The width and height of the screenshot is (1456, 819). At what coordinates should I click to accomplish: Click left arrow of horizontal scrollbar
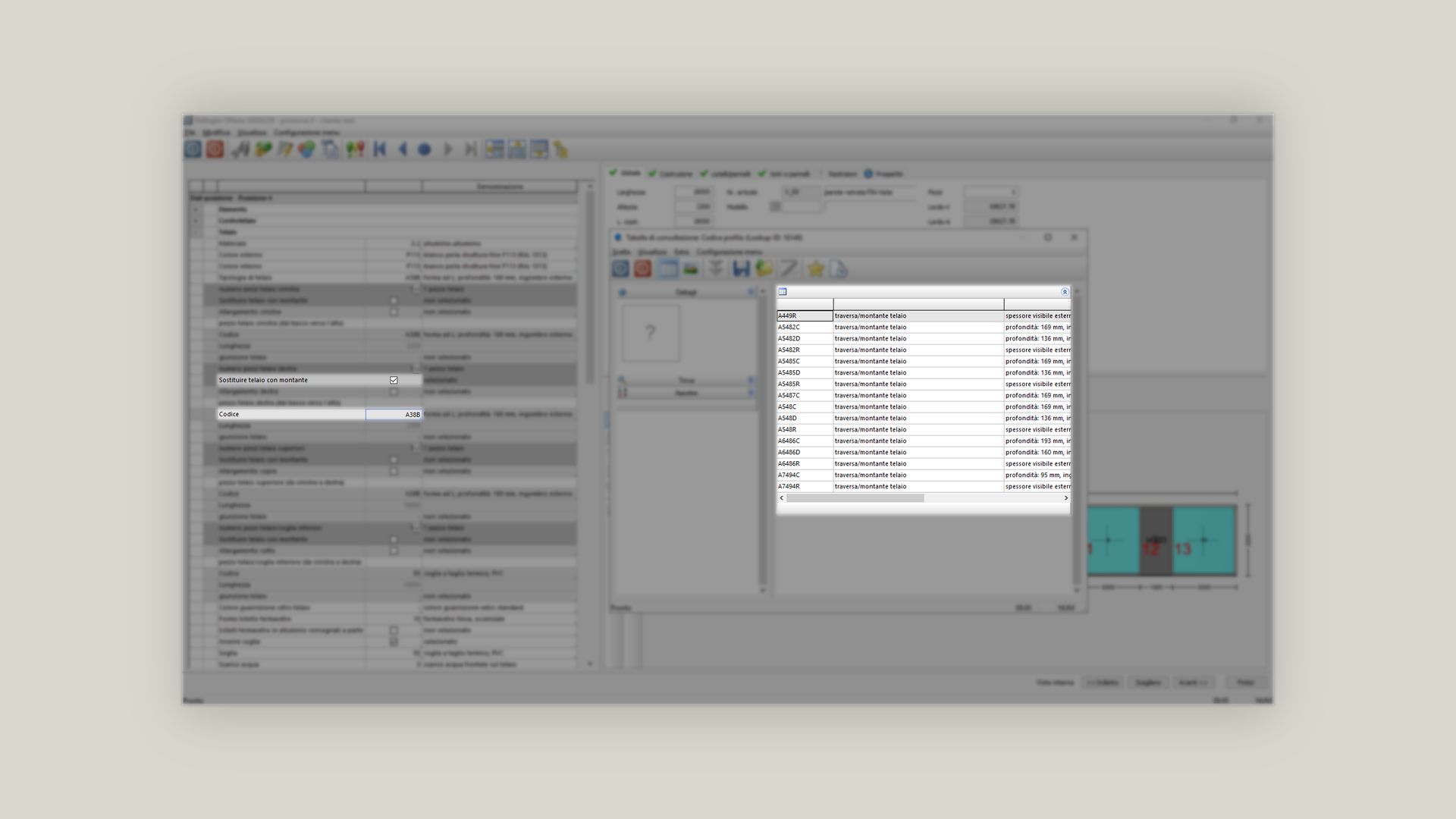point(782,498)
